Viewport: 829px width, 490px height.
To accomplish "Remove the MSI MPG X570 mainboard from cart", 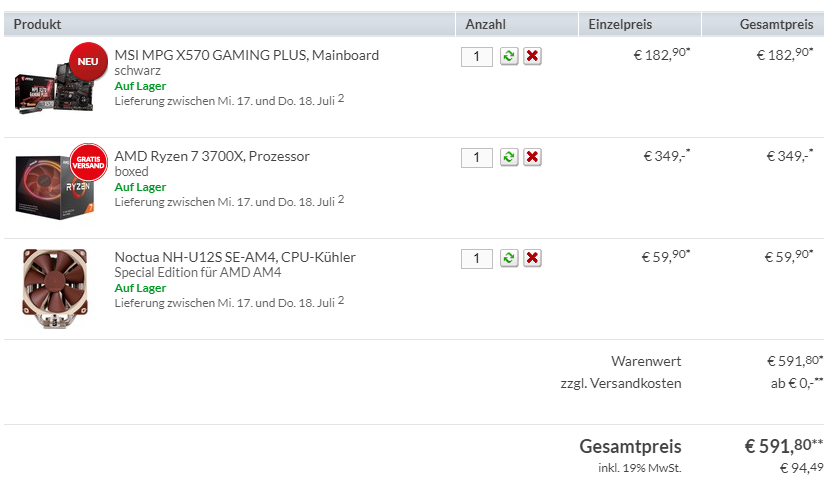I will 532,56.
